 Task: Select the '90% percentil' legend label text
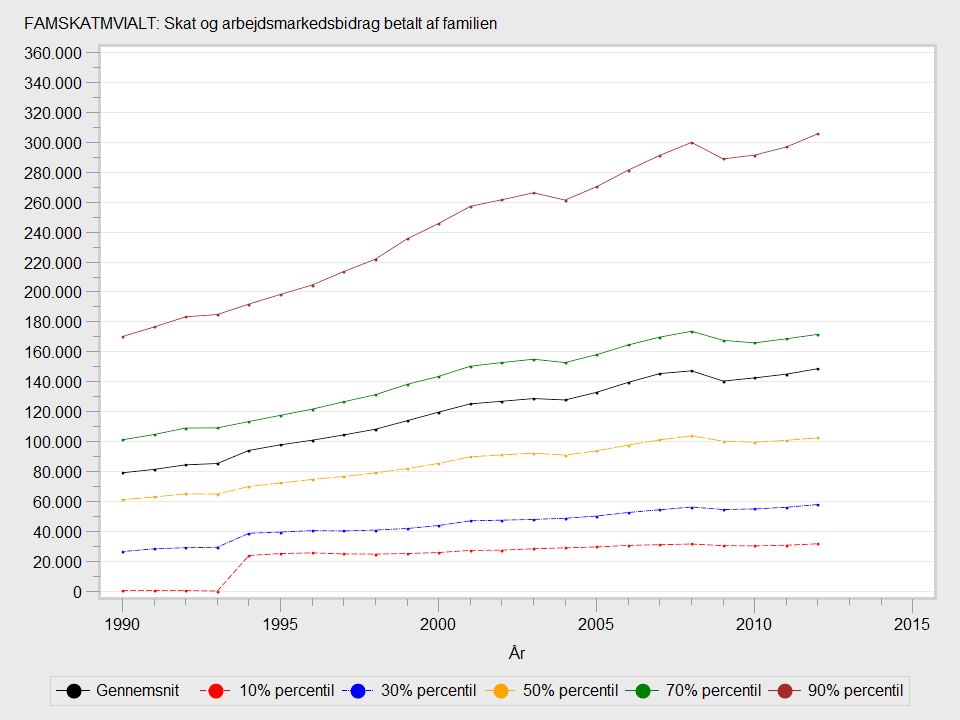pyautogui.click(x=856, y=690)
